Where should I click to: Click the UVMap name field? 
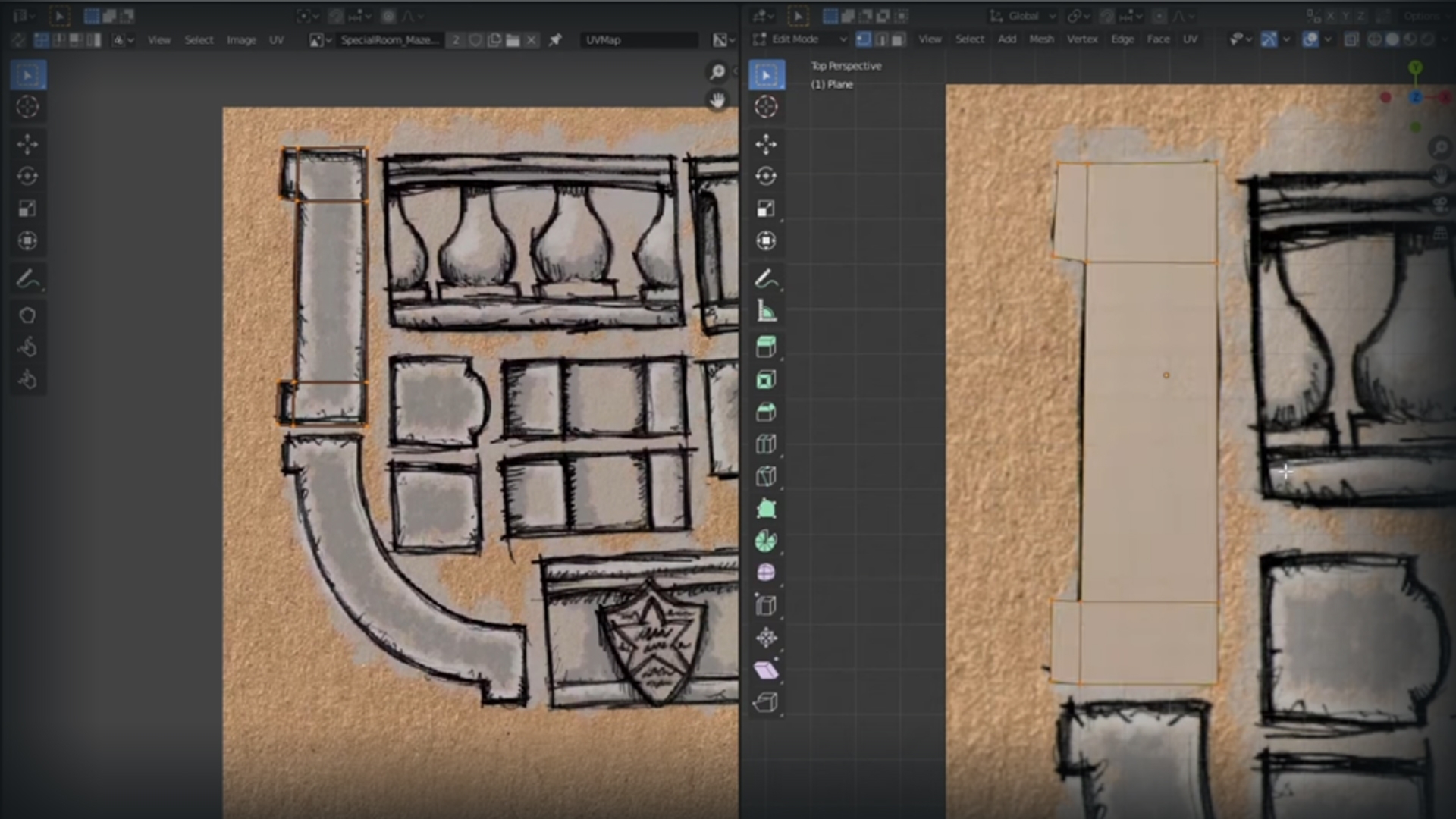point(639,40)
